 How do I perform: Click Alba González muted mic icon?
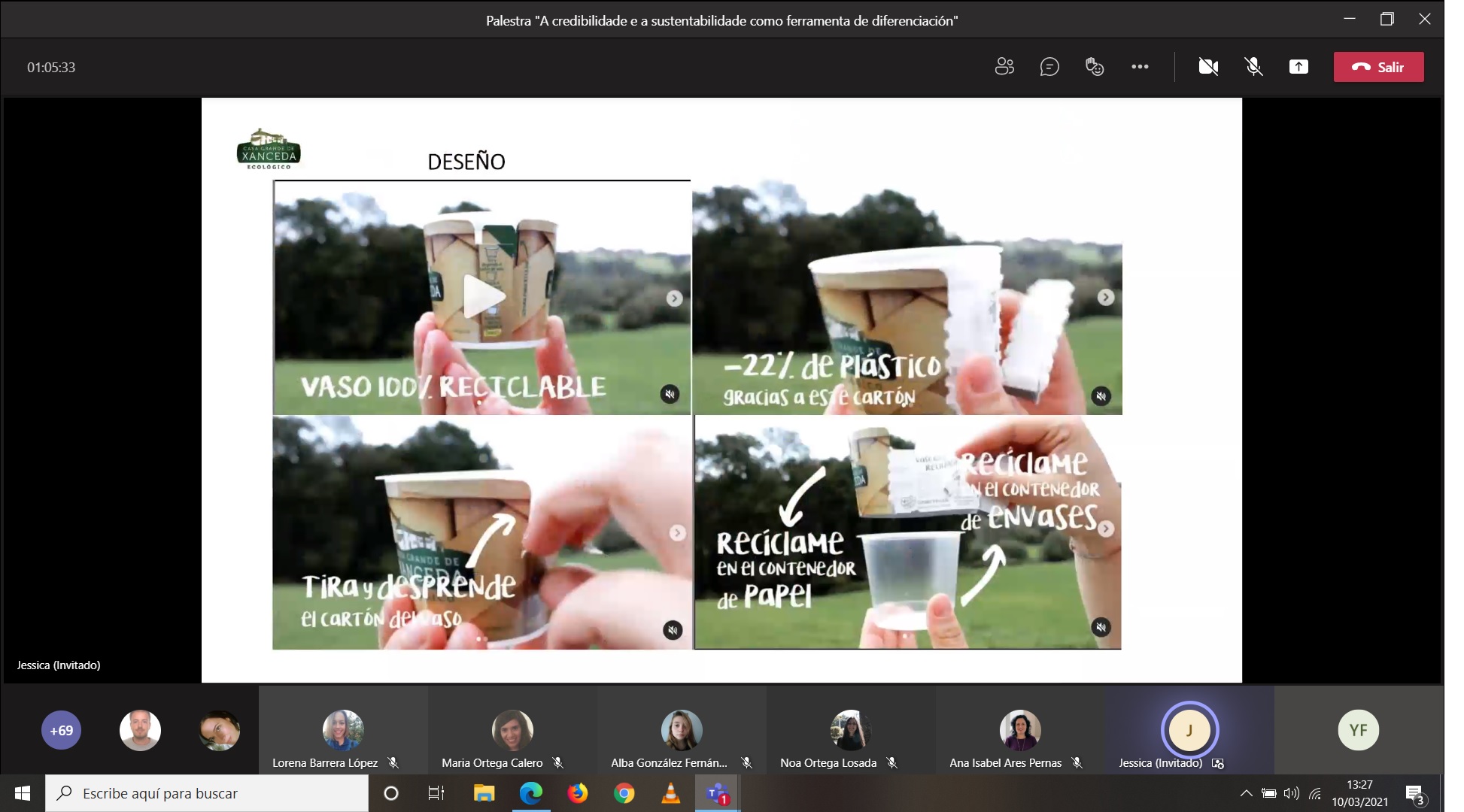point(746,762)
